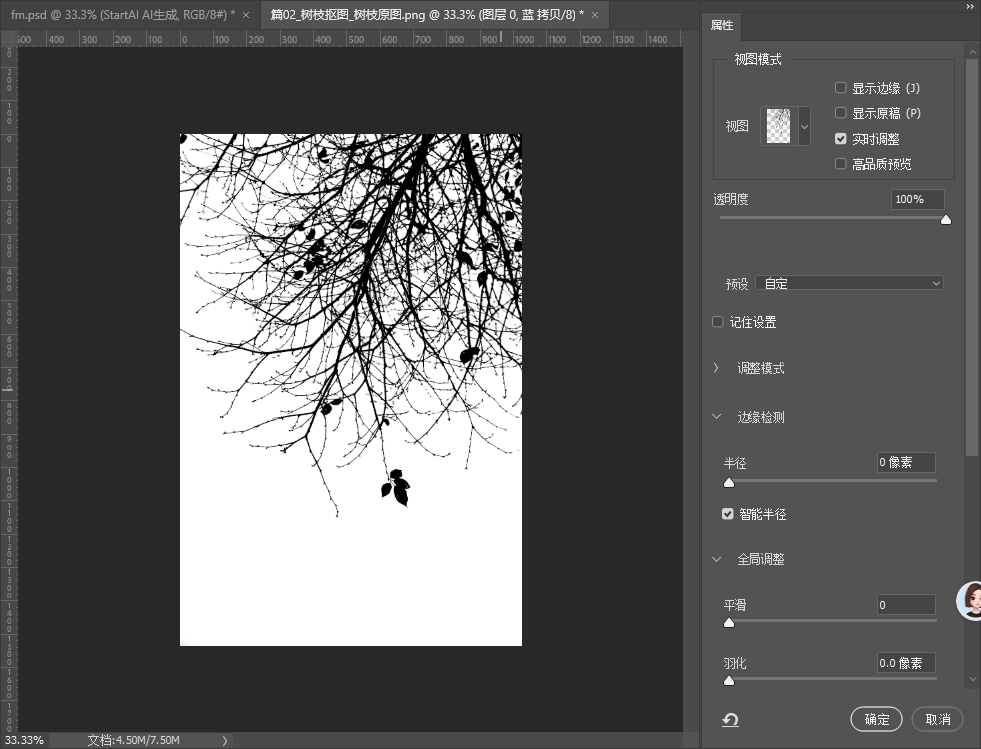Click the 半径 slider handle
Image resolution: width=981 pixels, height=749 pixels.
coord(729,482)
